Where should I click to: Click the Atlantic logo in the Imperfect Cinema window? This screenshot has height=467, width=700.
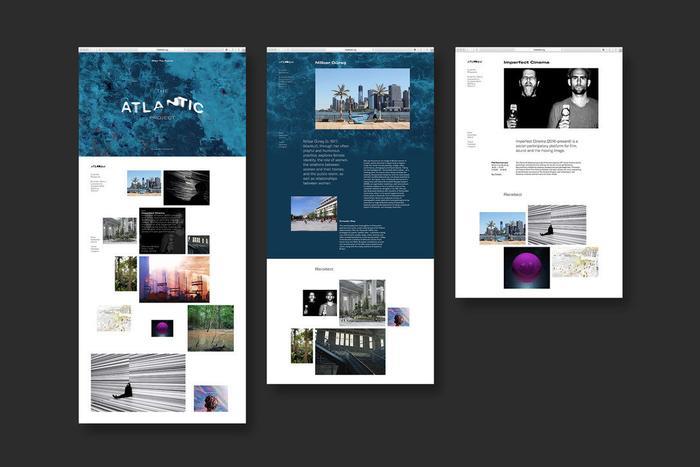coord(475,62)
